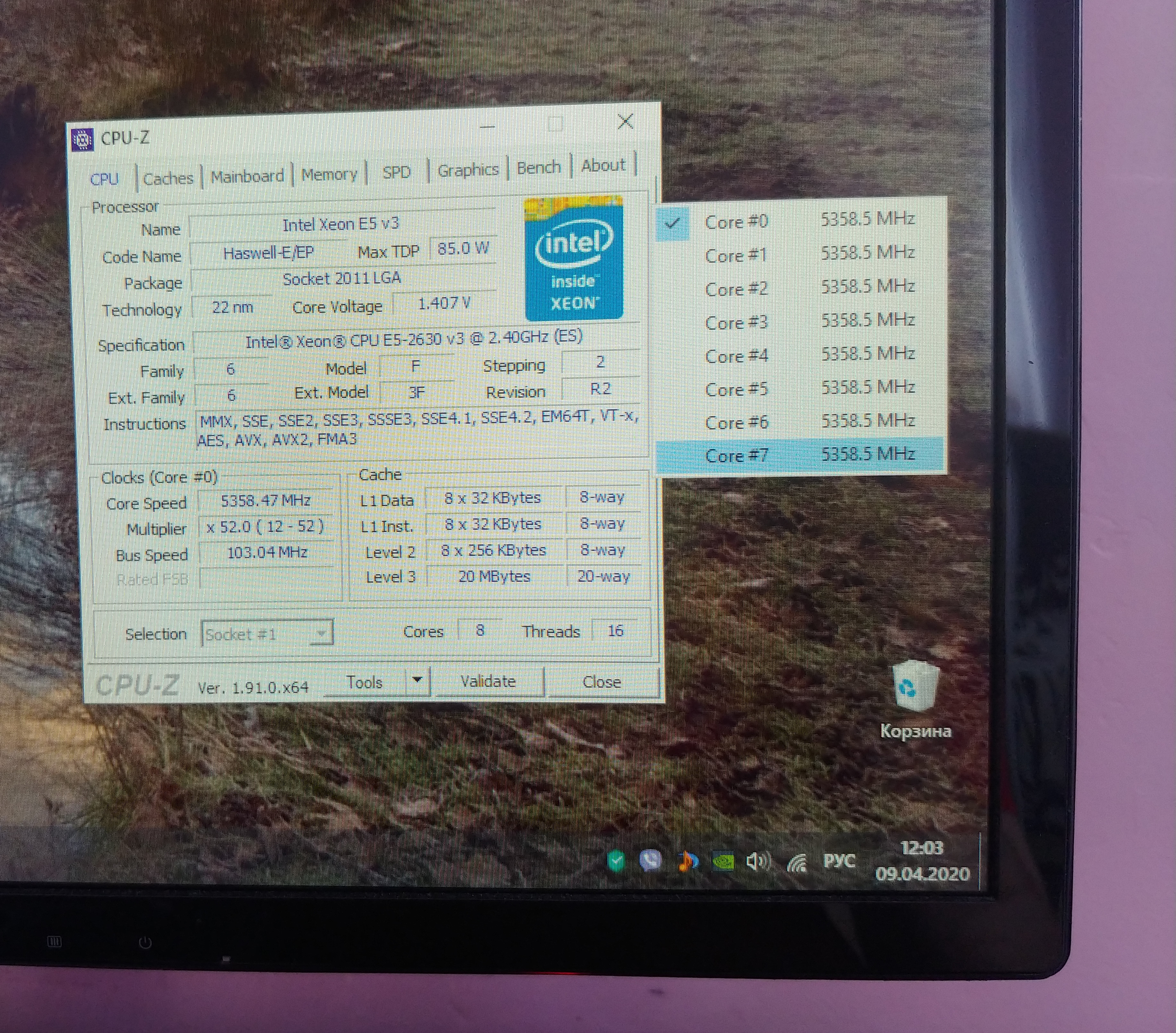Open the Memory tab

329,174
